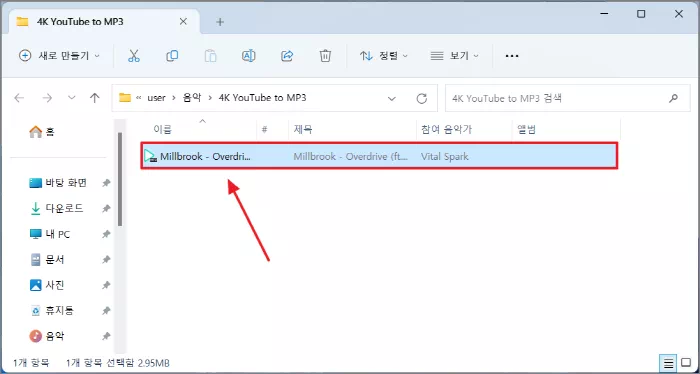
Task: Click 음악 in the address path
Action: (x=192, y=98)
